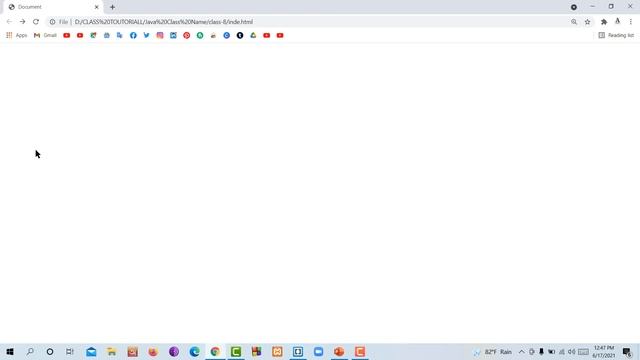Open the Chrome three-dot menu
Viewport: 640px width, 360px height.
[631, 22]
